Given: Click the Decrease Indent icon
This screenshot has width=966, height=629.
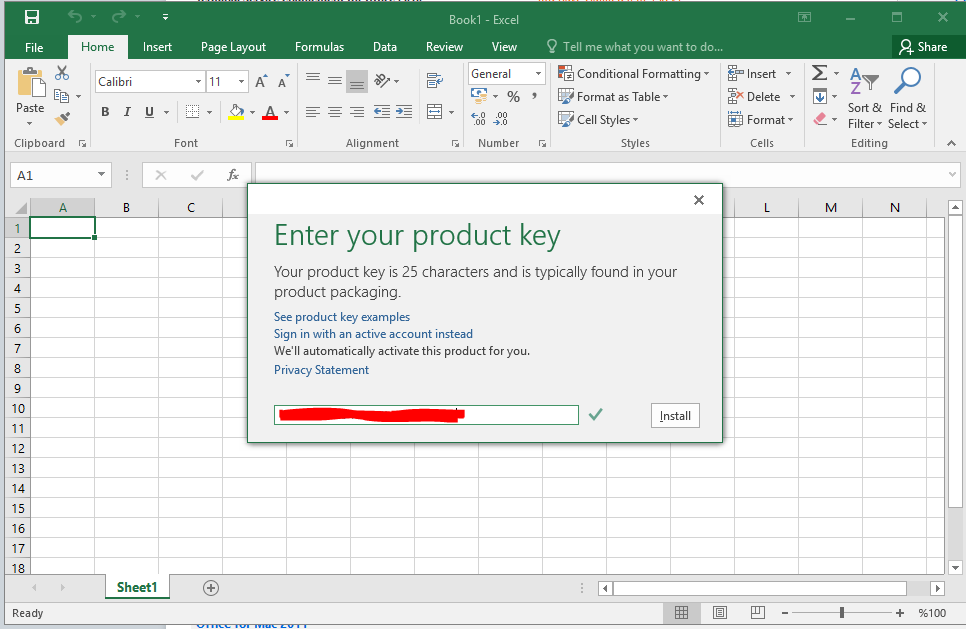Looking at the screenshot, I should pos(382,112).
